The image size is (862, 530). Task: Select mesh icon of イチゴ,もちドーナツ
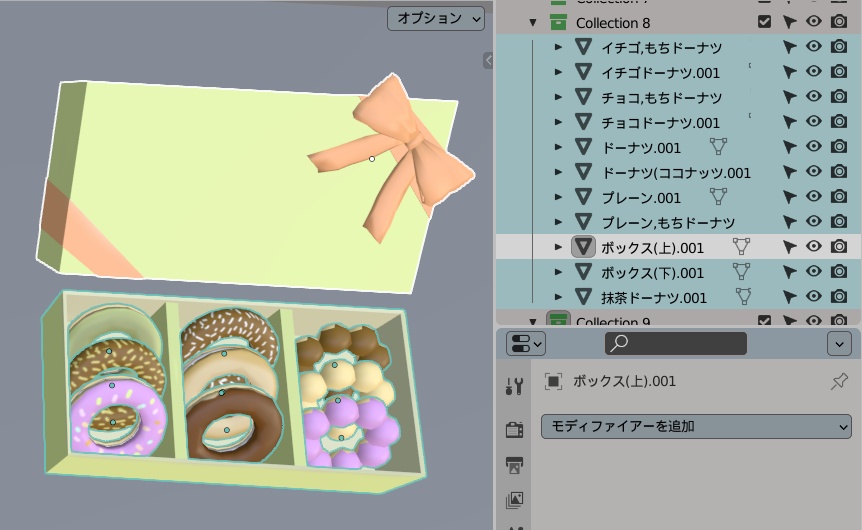coord(583,47)
